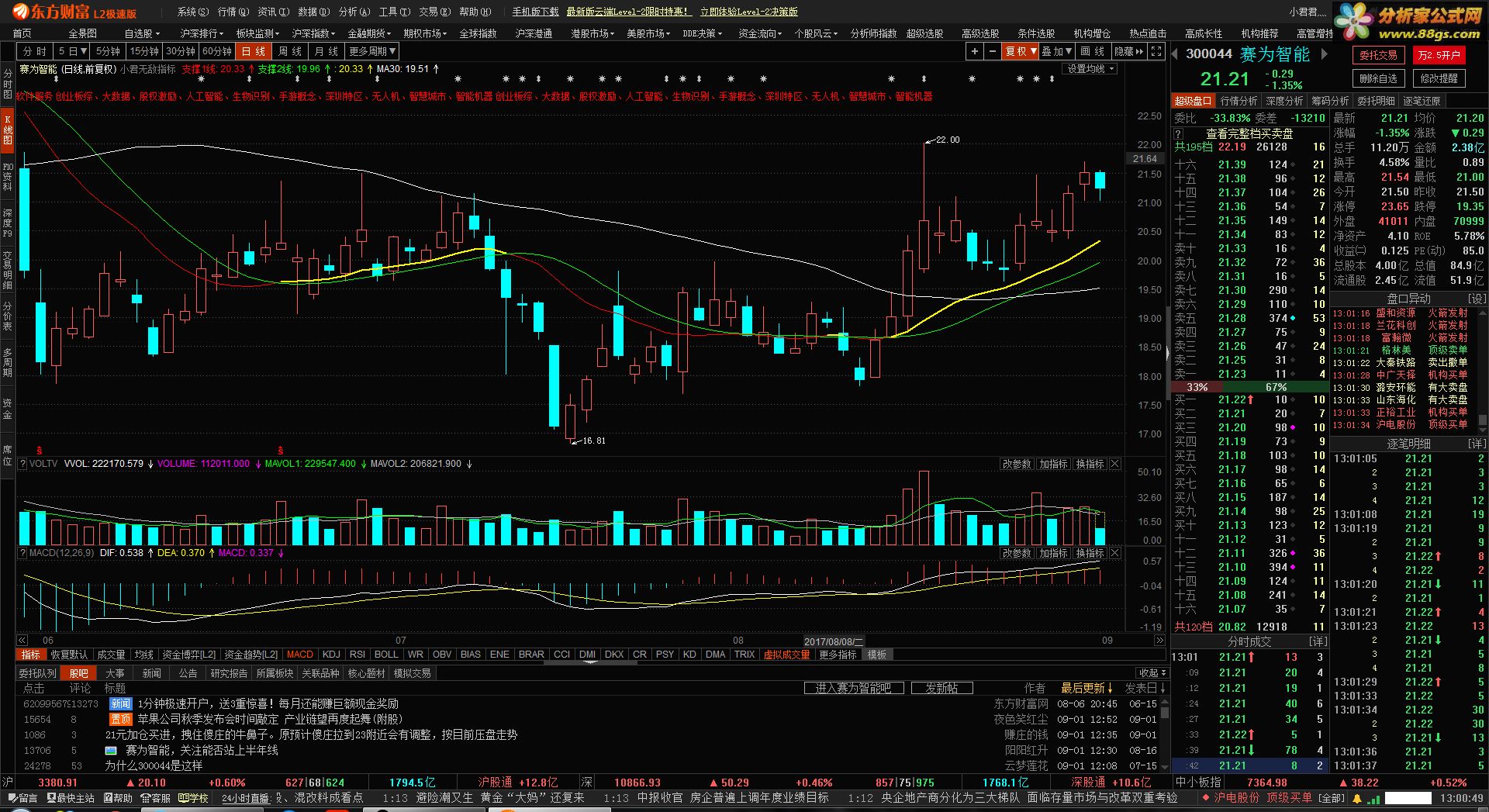Open help for the MACD indicator
This screenshot has height=812, width=1489.
tap(22, 553)
